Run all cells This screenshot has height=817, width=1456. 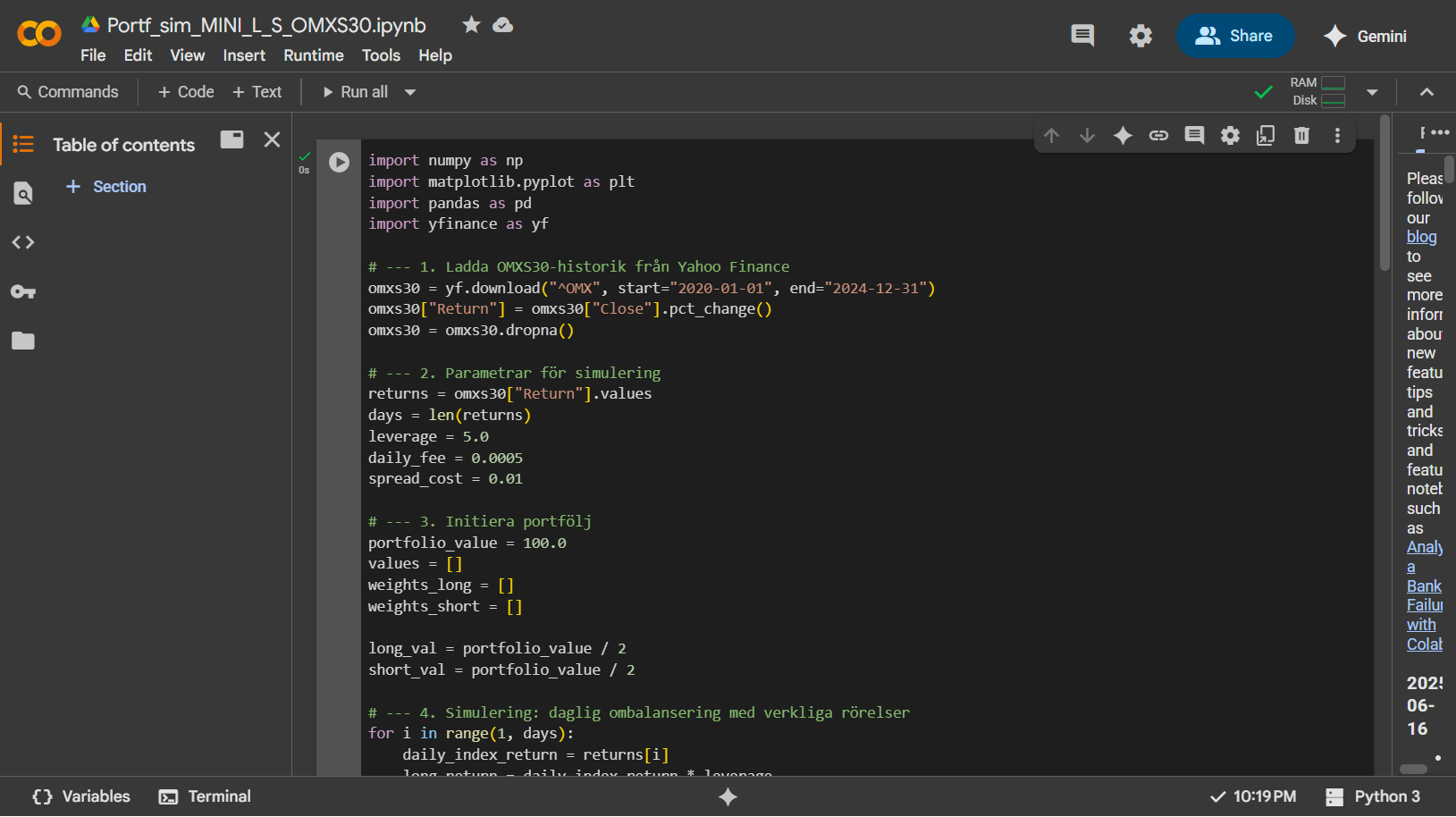click(x=355, y=92)
